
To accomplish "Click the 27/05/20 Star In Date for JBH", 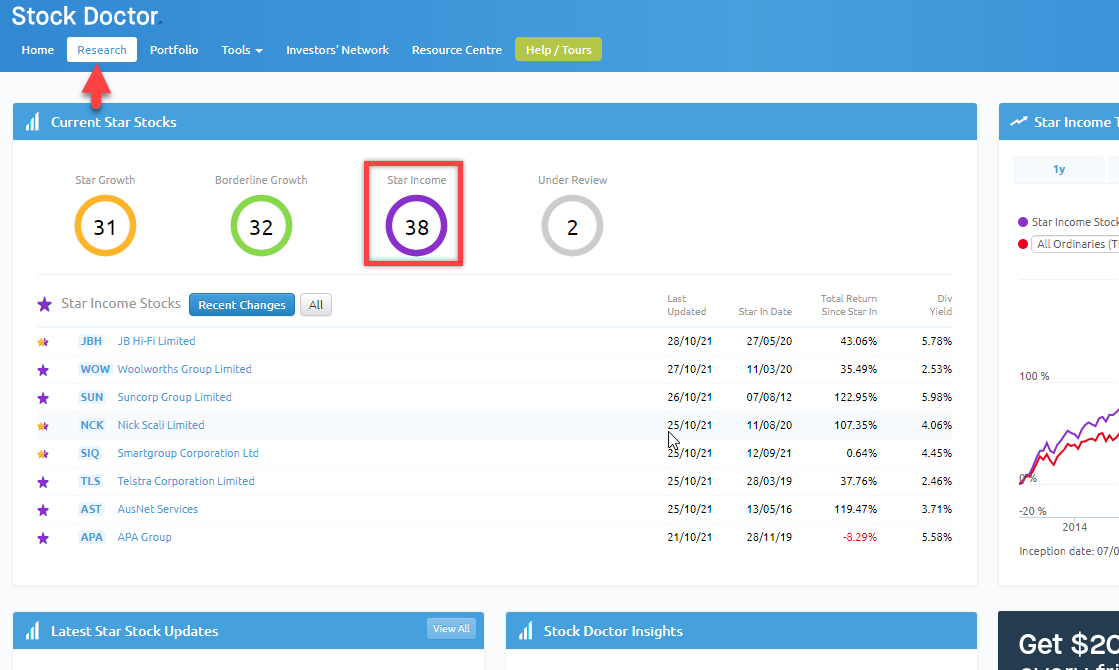I will pyautogui.click(x=769, y=341).
